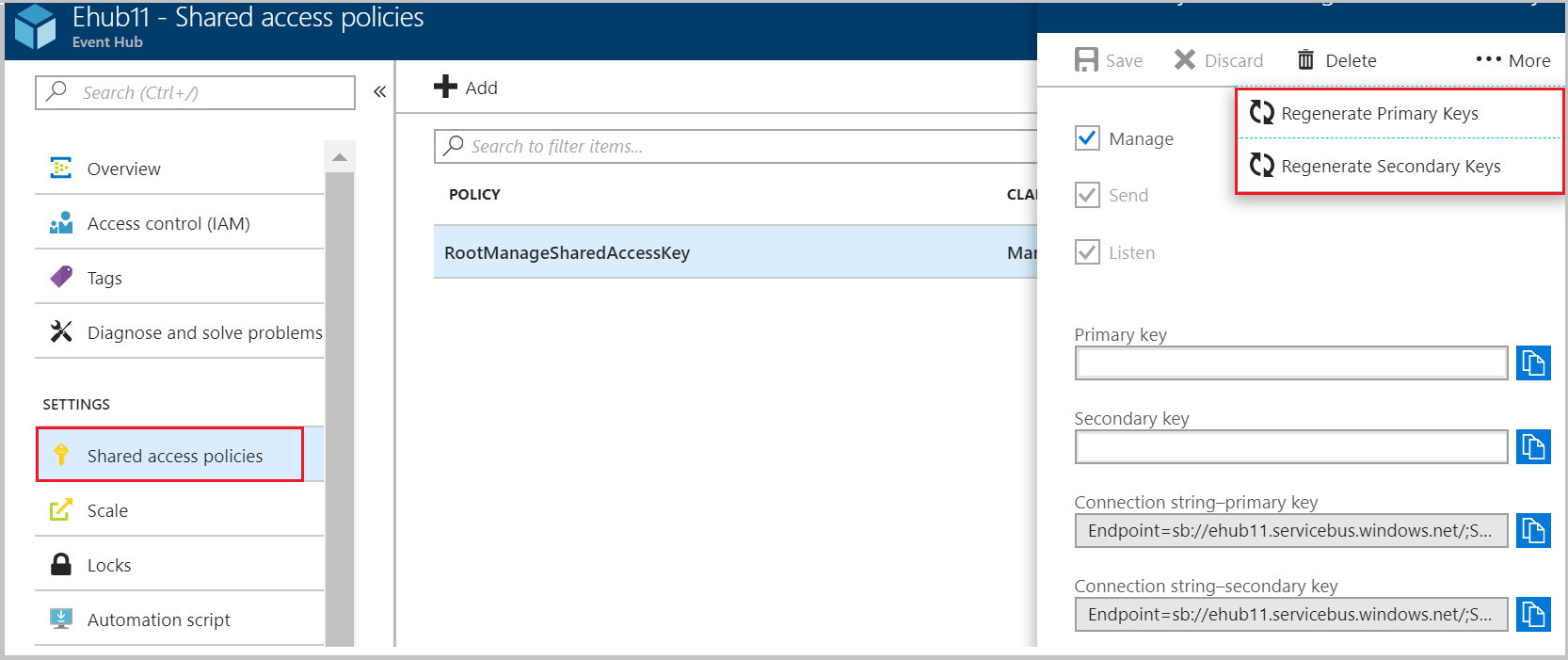Click the Primary key text field
The image size is (1568, 660).
(x=1291, y=363)
